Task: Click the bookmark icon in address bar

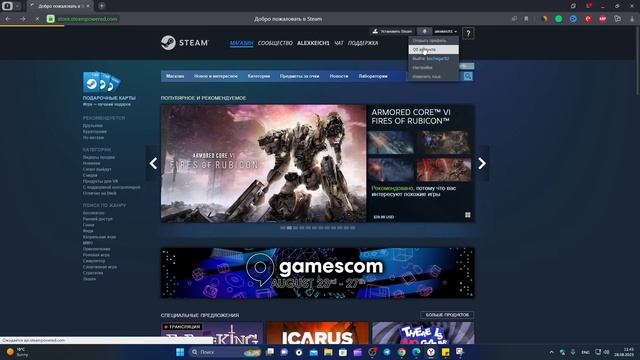Action: pos(526,19)
